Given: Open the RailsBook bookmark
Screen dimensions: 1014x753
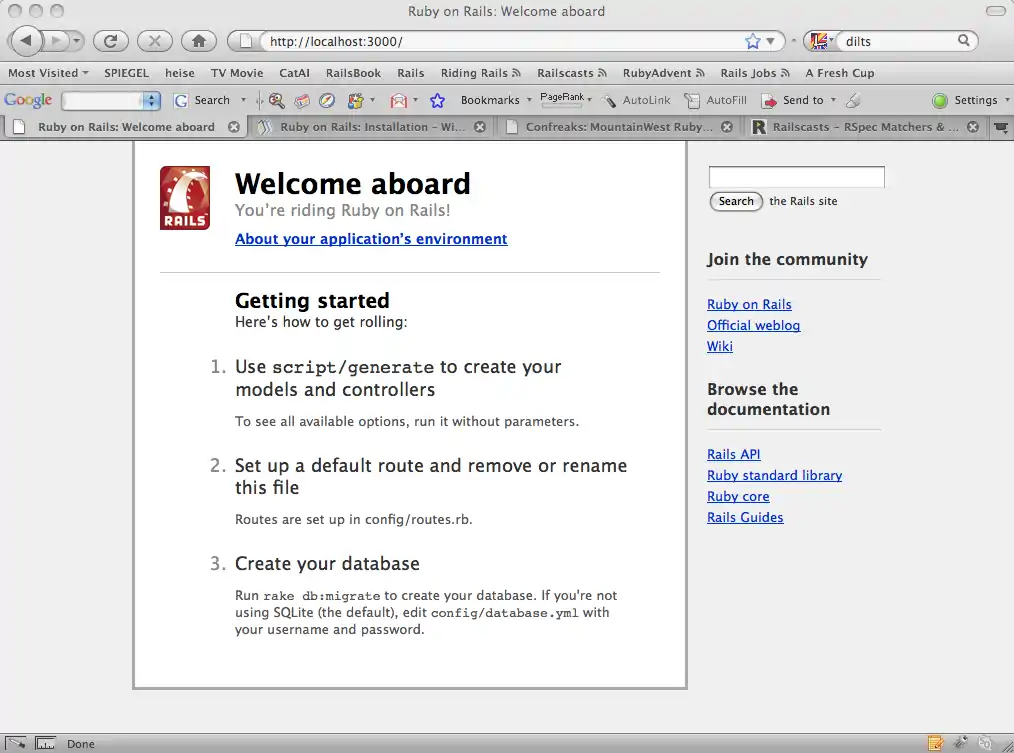Looking at the screenshot, I should click(x=353, y=73).
